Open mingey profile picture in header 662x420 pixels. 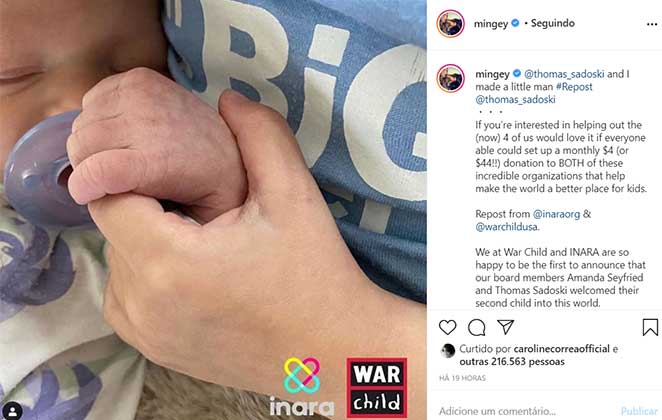[450, 24]
